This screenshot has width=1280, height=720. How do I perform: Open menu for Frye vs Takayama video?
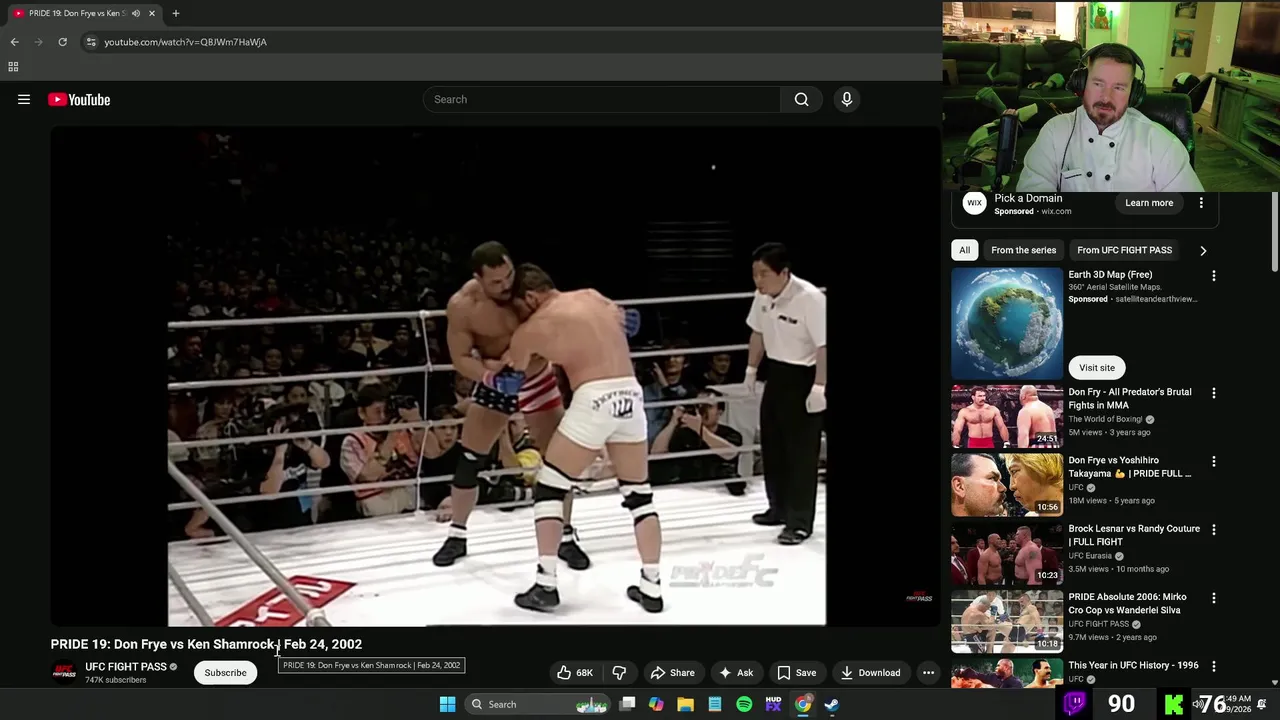1213,462
